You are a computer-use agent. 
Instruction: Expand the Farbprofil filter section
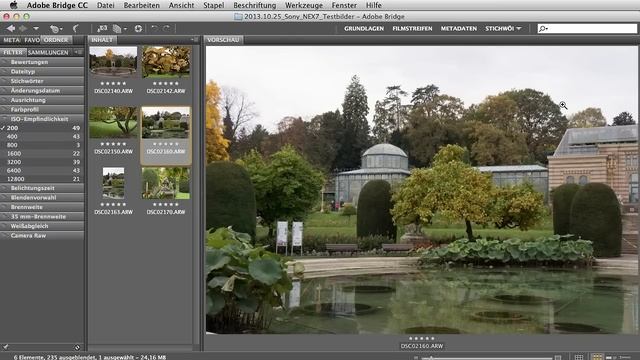click(x=42, y=109)
